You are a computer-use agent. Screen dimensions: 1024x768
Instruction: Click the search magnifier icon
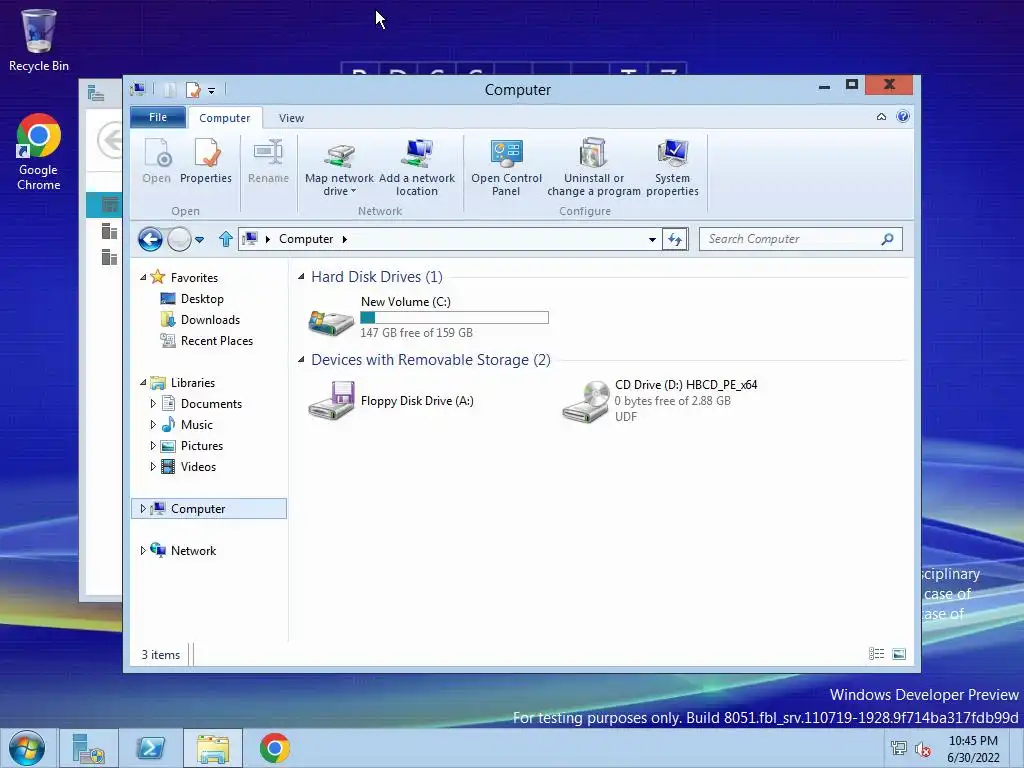[887, 239]
